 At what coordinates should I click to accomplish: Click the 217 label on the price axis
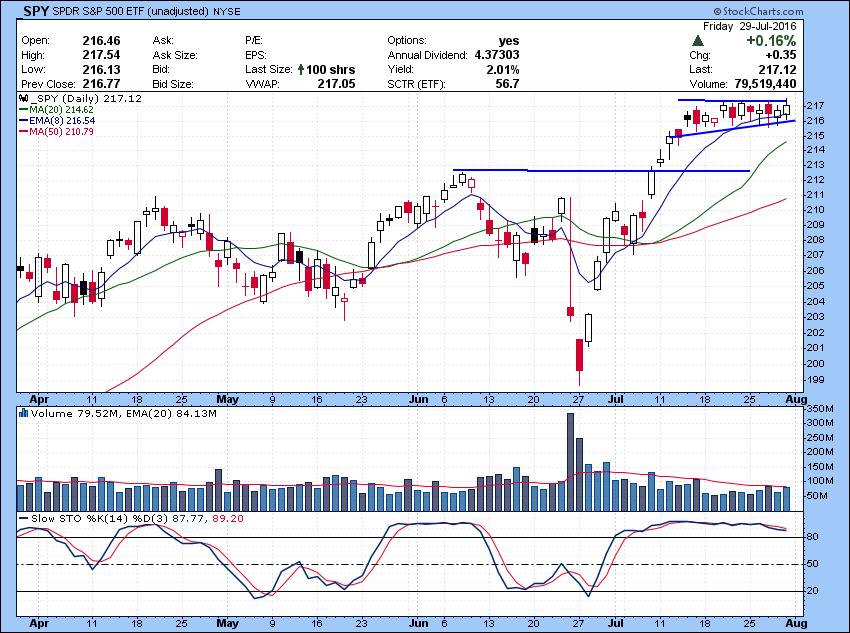click(815, 106)
